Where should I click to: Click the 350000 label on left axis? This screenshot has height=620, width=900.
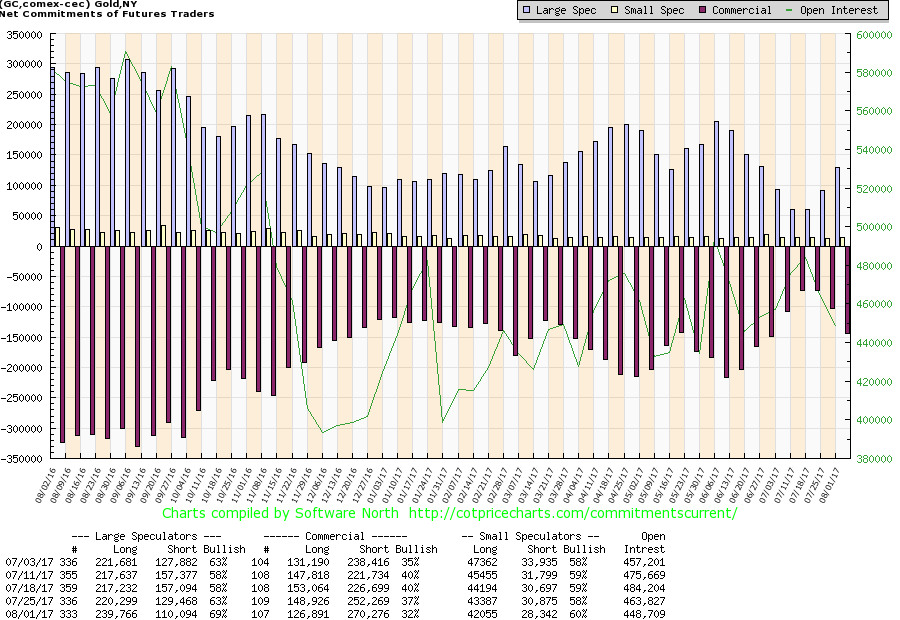[24, 34]
